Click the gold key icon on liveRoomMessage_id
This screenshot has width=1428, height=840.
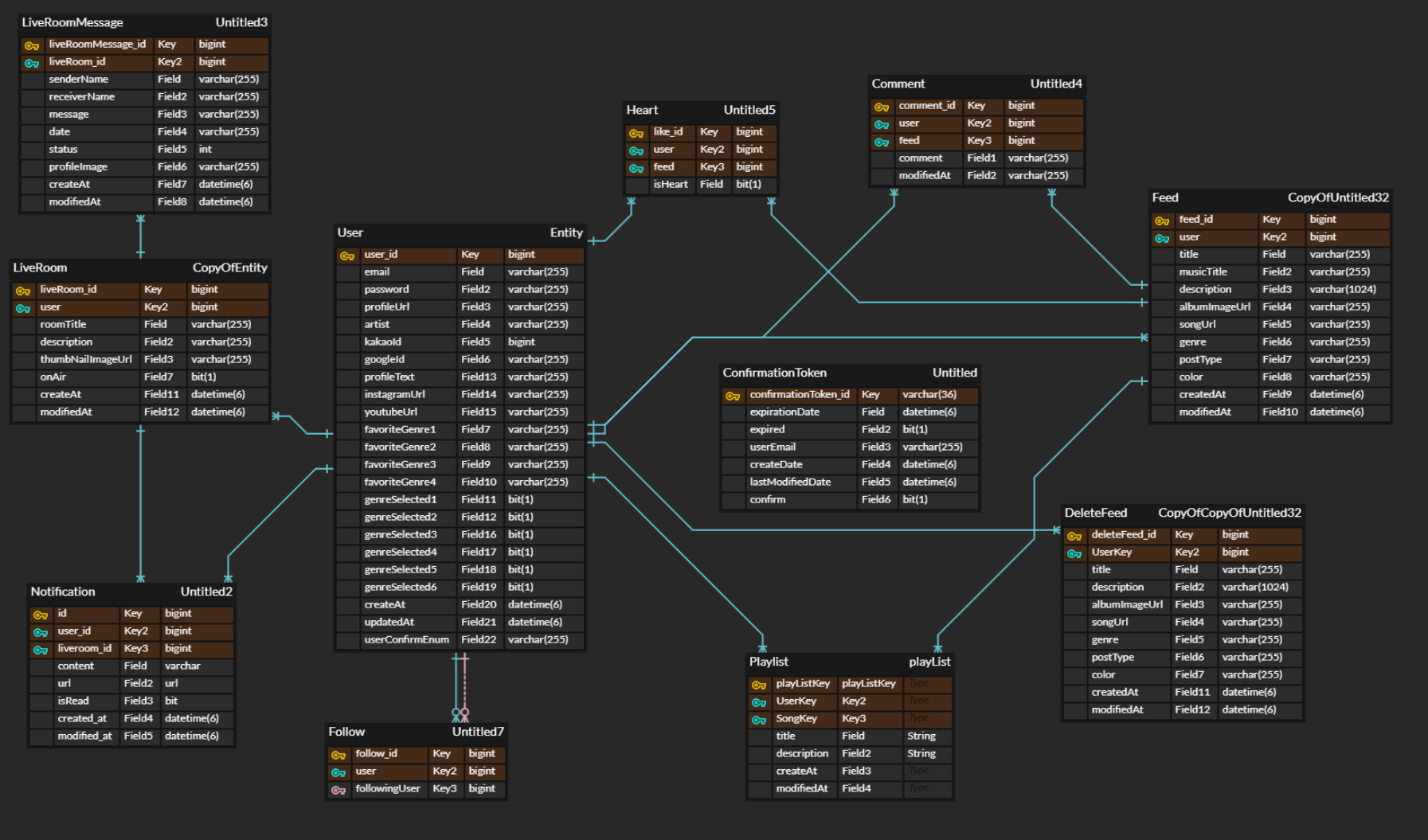(x=32, y=47)
